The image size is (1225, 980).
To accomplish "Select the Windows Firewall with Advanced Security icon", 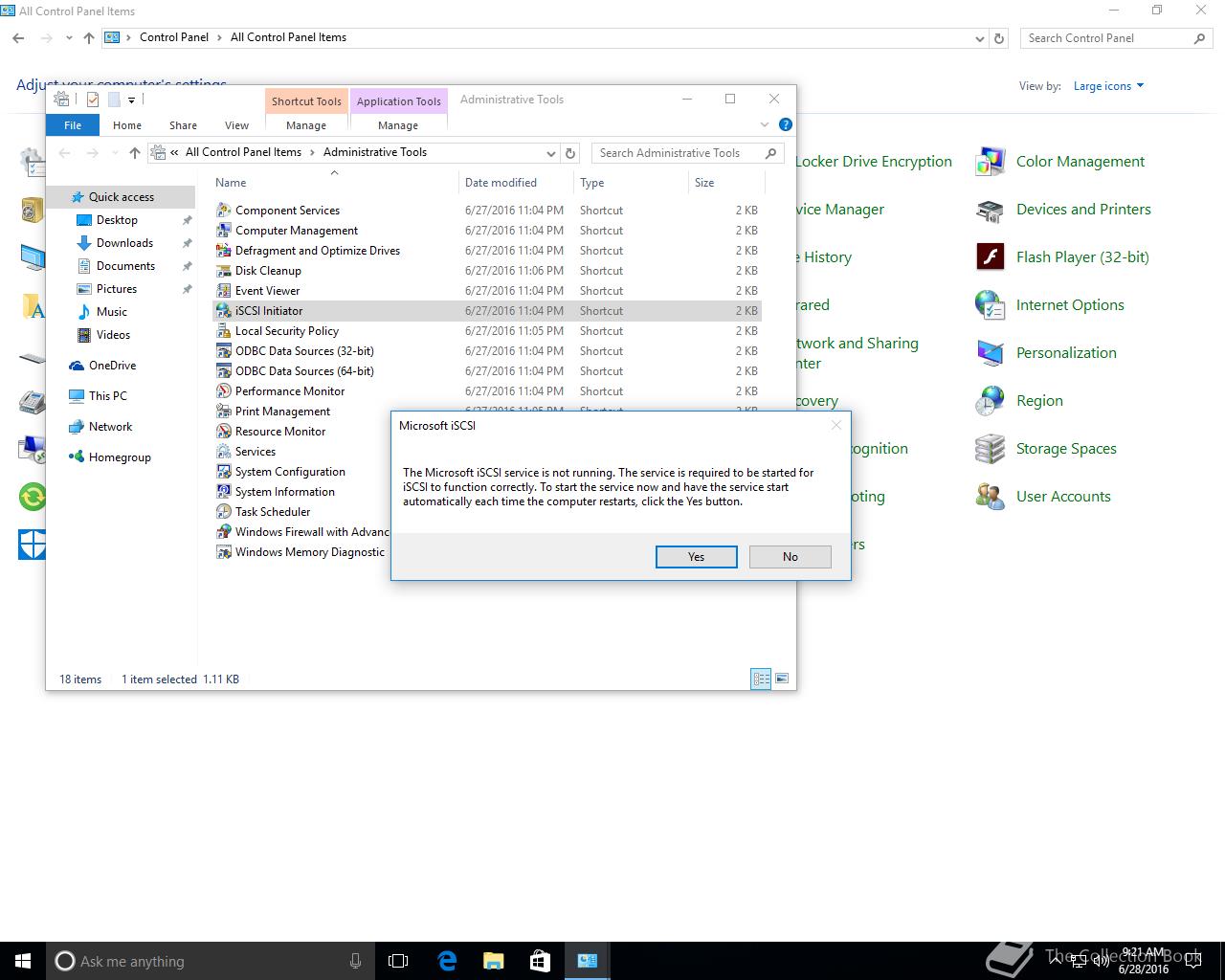I will click(224, 532).
